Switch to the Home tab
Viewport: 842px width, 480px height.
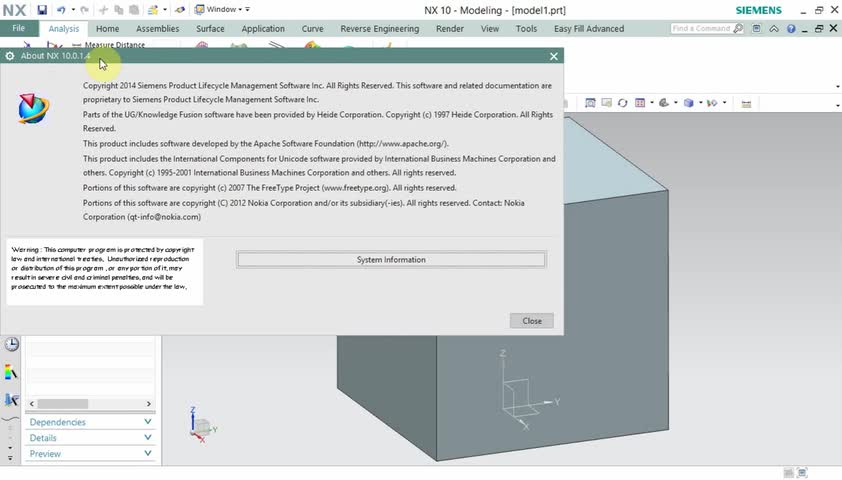(x=107, y=28)
